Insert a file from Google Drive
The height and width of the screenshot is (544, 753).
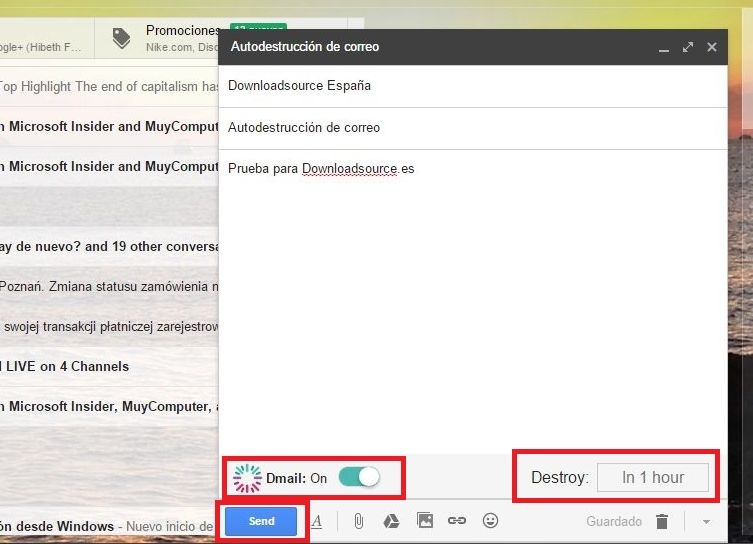(391, 521)
